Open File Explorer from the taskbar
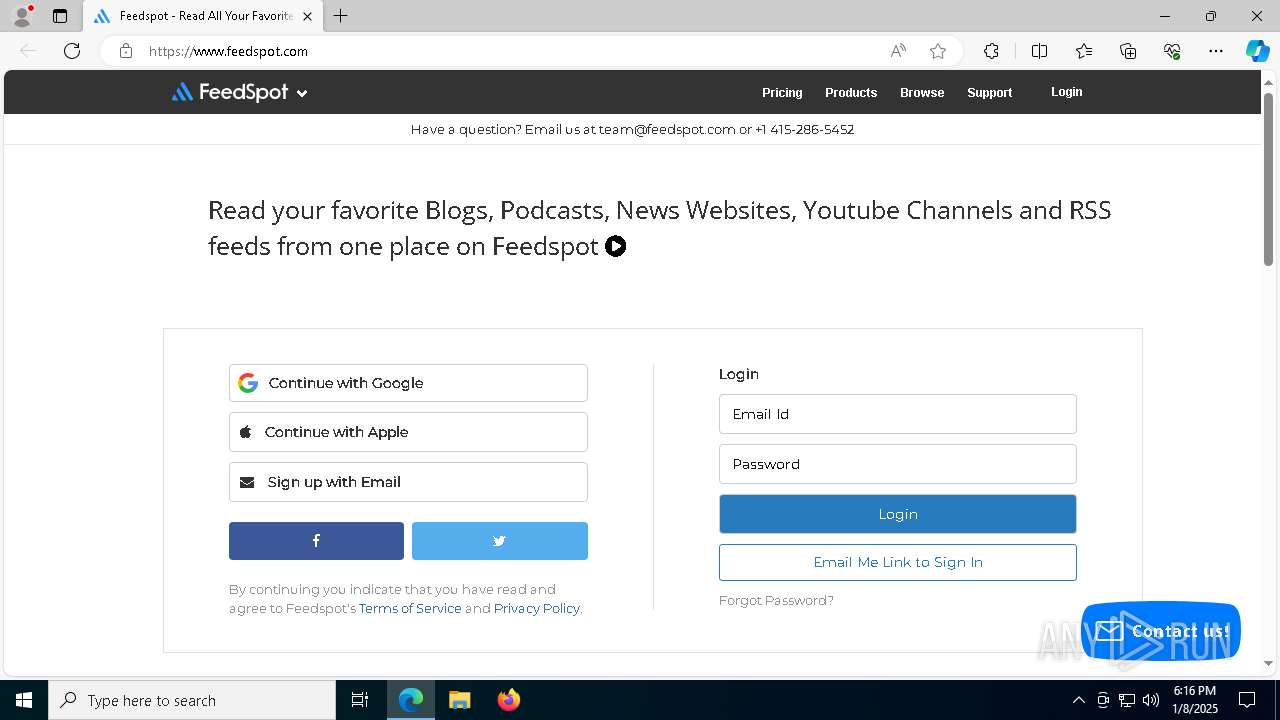1280x720 pixels. click(459, 700)
